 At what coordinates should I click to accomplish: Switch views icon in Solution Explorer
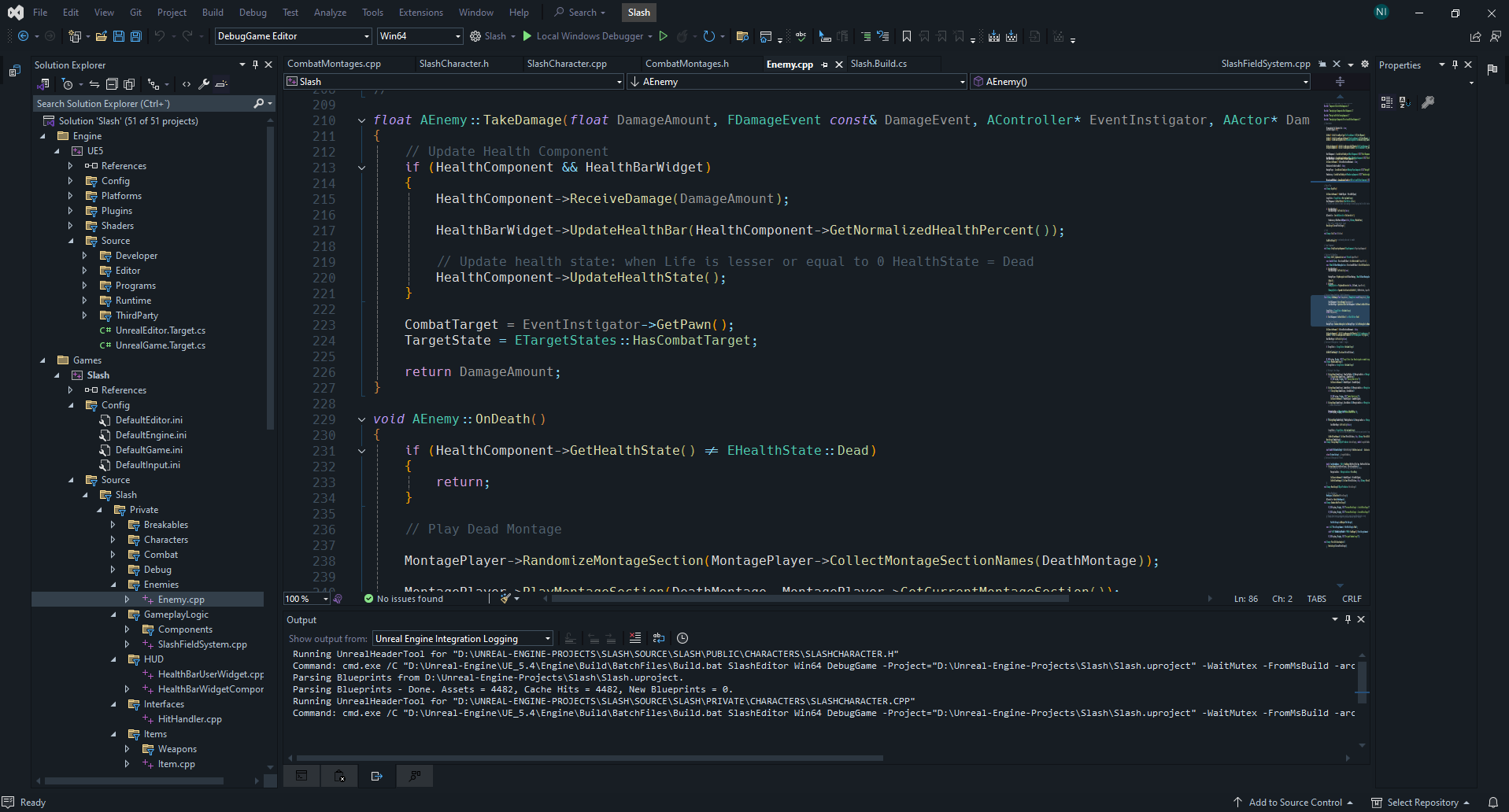coord(43,84)
